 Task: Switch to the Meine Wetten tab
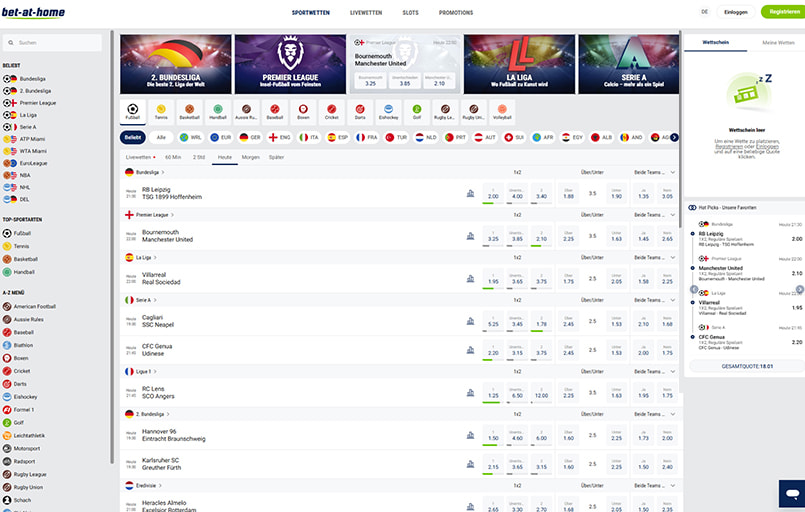pos(778,43)
